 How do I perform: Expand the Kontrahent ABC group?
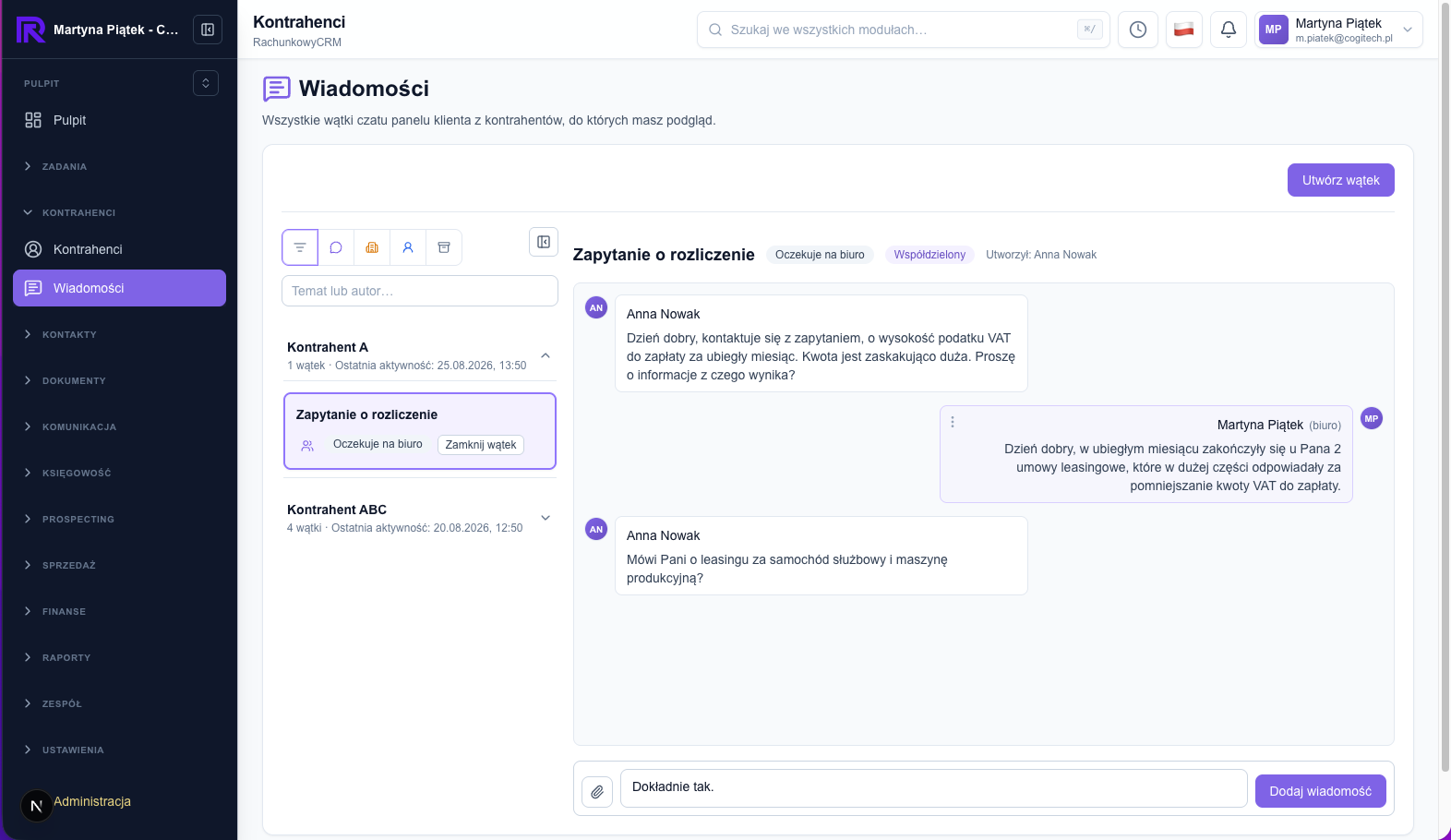(546, 518)
